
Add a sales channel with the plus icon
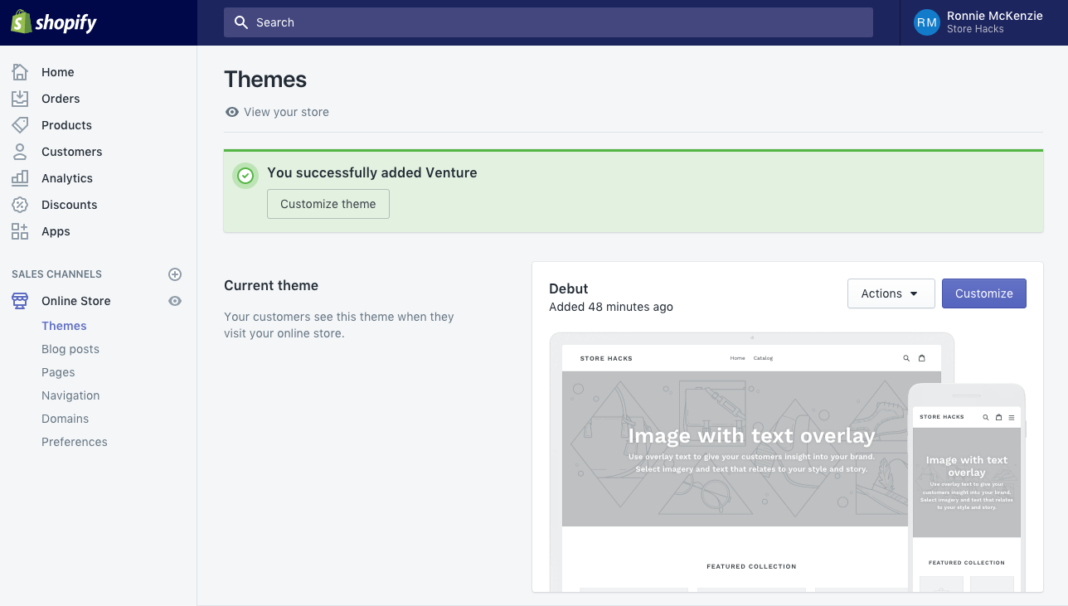[x=175, y=274]
